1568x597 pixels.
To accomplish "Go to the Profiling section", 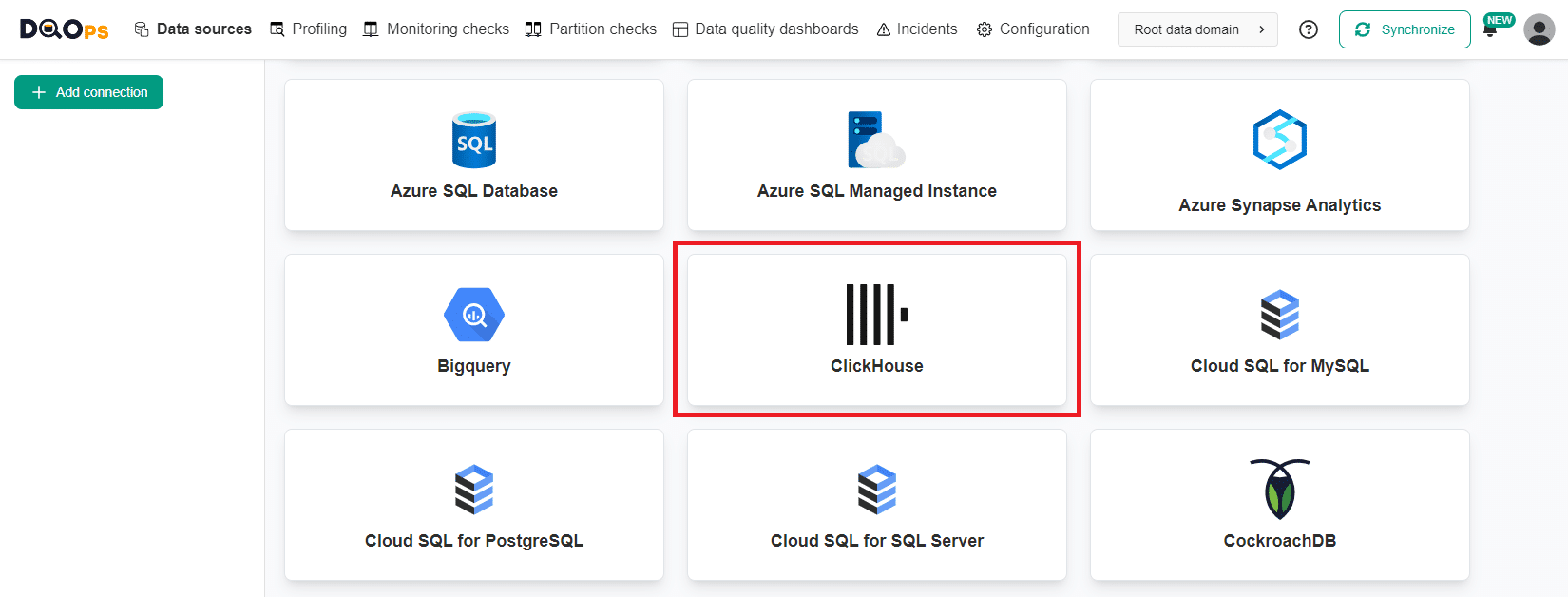I will coord(308,29).
